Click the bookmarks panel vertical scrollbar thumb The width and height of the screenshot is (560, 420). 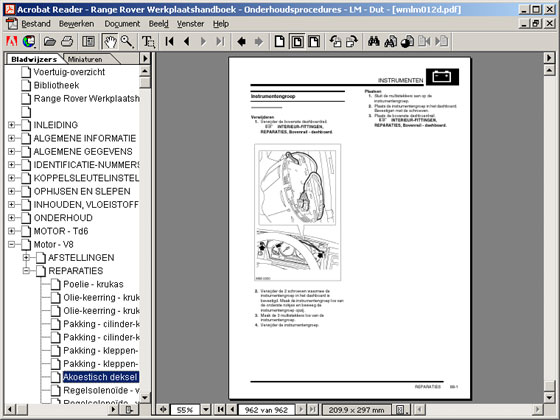click(145, 82)
